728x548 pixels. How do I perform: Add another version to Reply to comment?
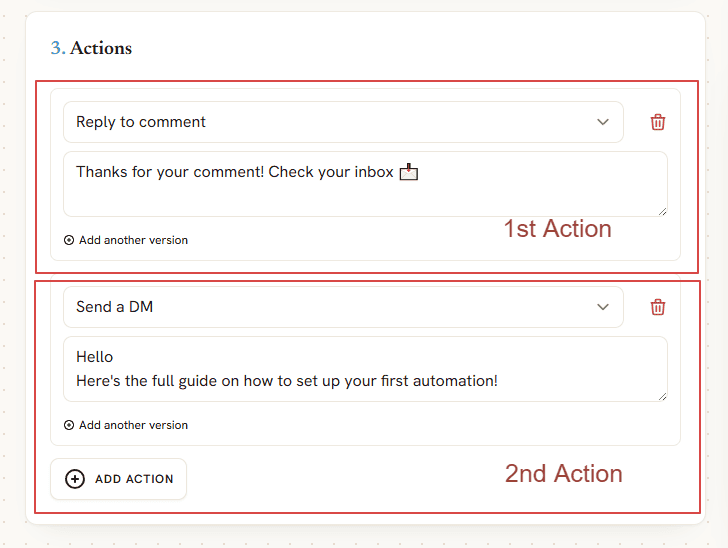(x=126, y=240)
